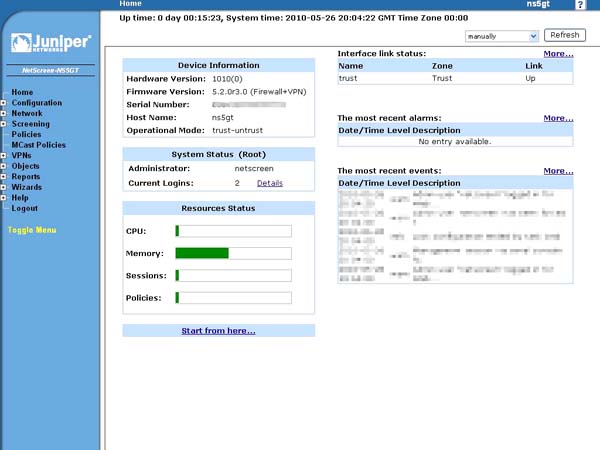This screenshot has width=600, height=450.
Task: Open the Objects section
Action: pos(25,166)
